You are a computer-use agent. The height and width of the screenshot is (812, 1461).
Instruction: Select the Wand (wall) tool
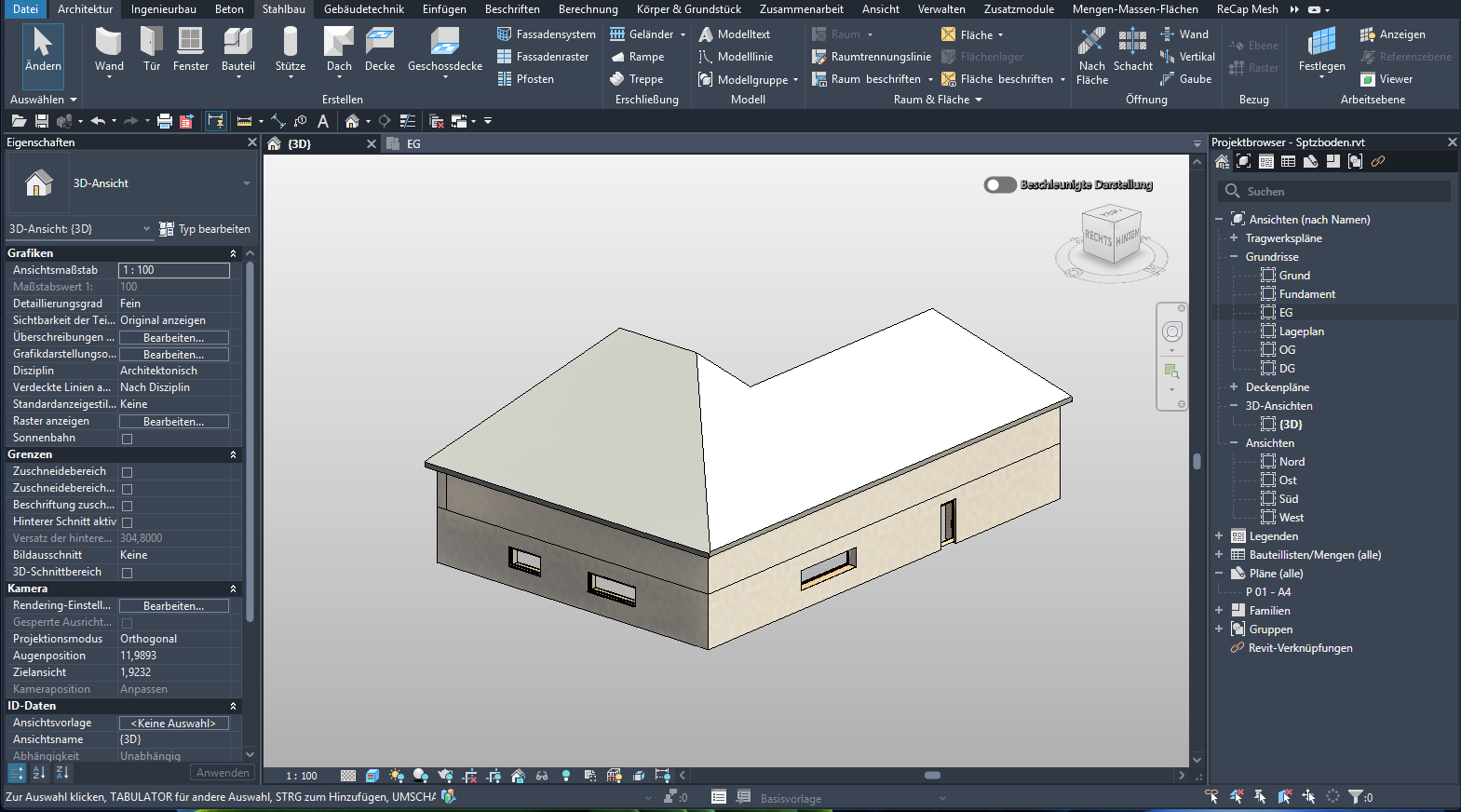pyautogui.click(x=109, y=49)
